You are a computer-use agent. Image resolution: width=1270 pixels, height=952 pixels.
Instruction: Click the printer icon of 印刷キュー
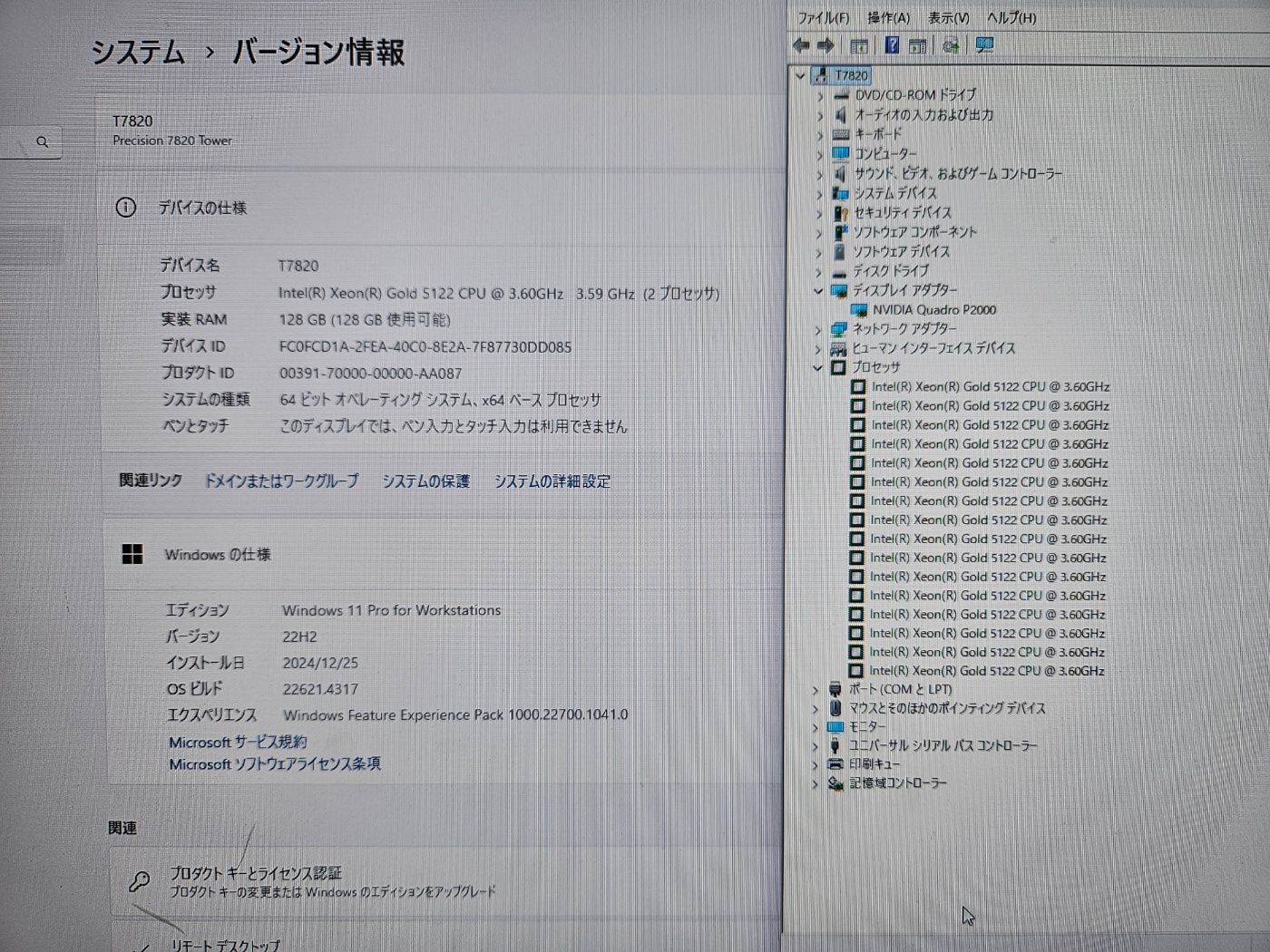pos(835,764)
